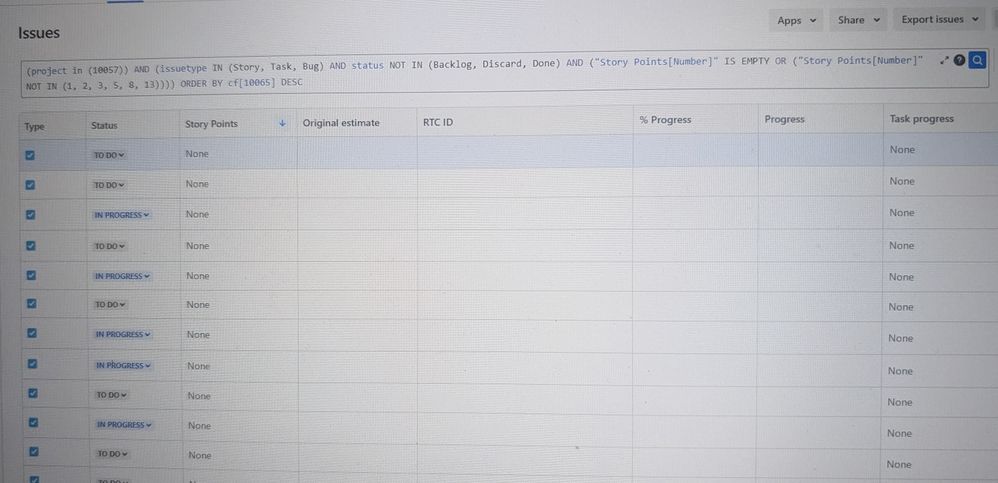This screenshot has height=483, width=998.
Task: Click the Story Points column header
Action: pos(211,123)
